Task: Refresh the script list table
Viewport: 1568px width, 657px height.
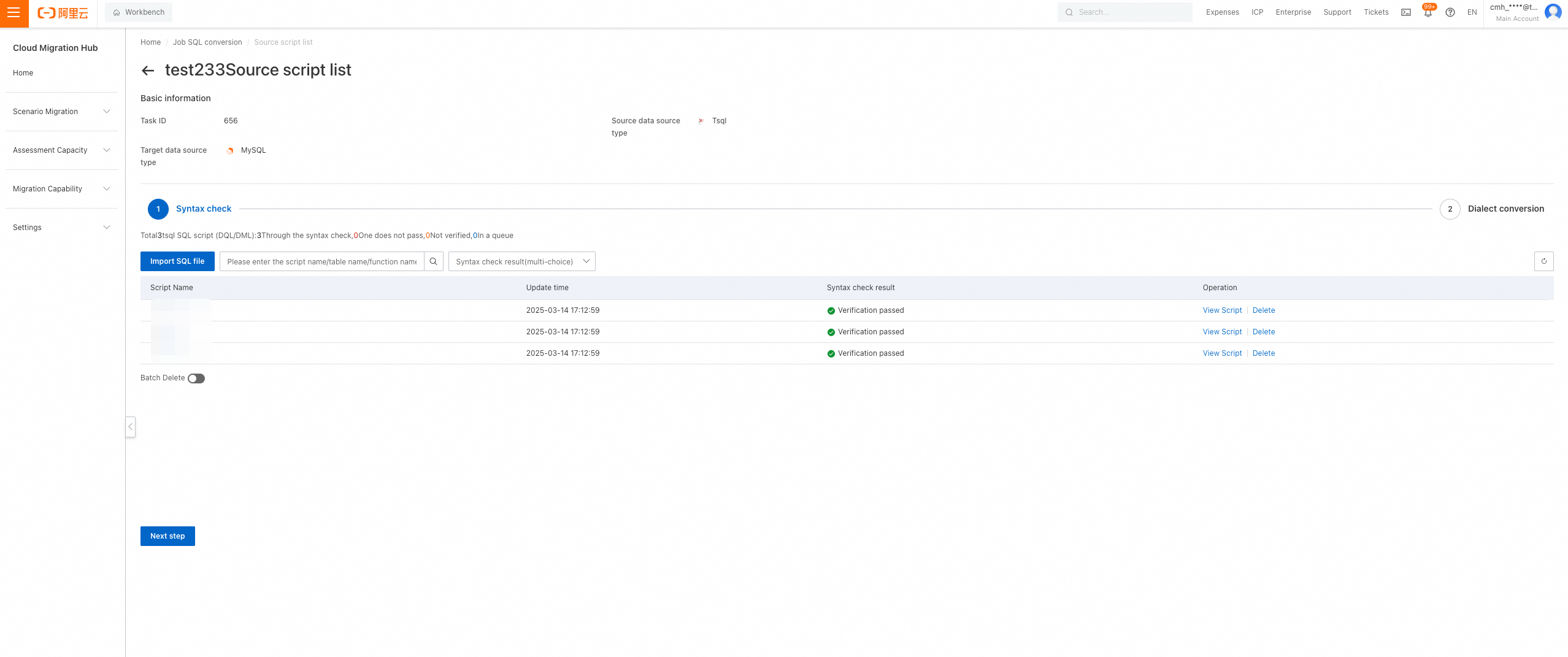Action: click(1544, 261)
